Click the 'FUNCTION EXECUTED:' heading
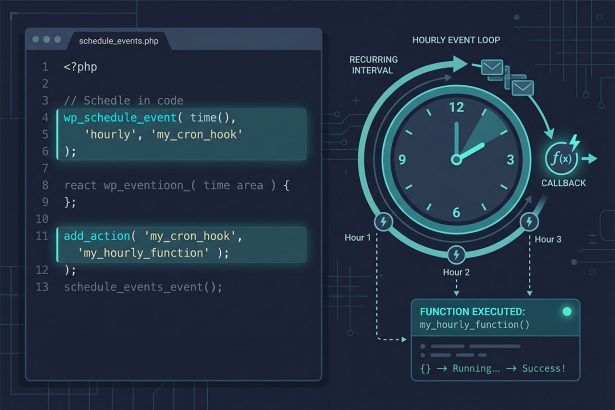The image size is (615, 410). click(x=472, y=312)
